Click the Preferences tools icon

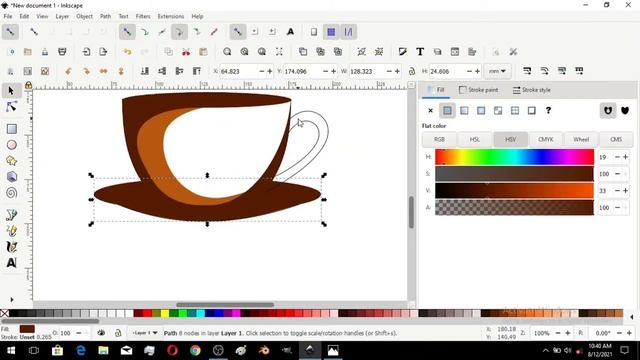pyautogui.click(x=513, y=52)
